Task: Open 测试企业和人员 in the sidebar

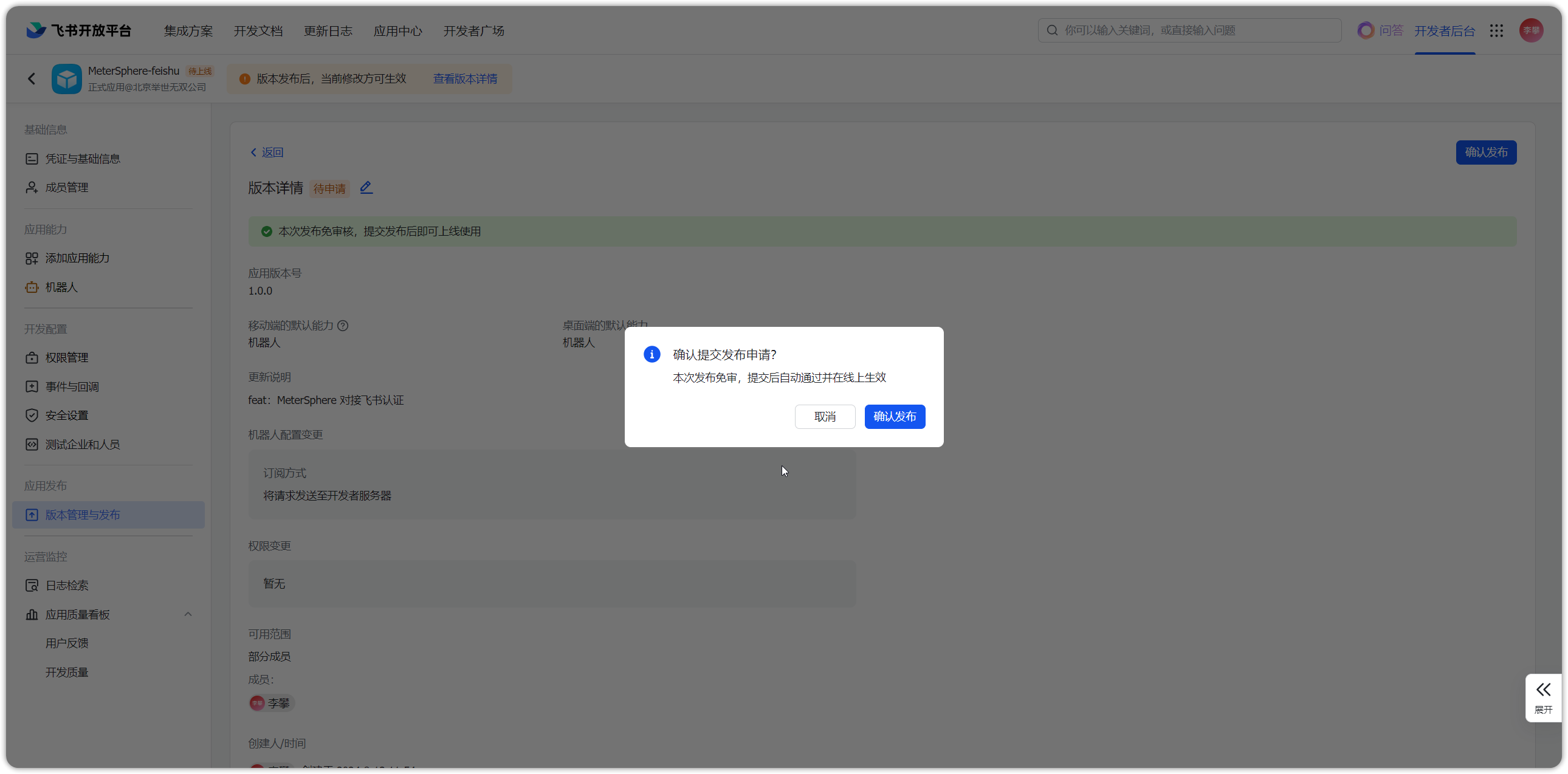Action: 108,445
